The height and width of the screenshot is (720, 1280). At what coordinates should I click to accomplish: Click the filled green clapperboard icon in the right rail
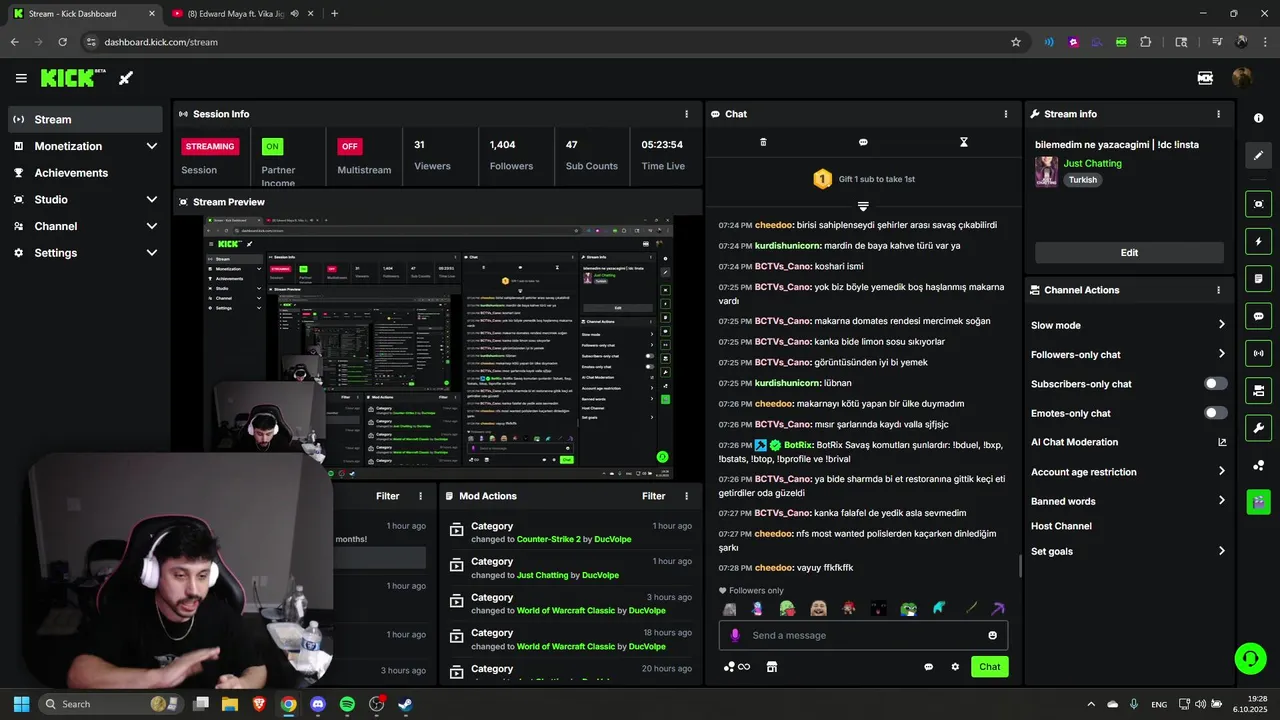pos(1258,501)
